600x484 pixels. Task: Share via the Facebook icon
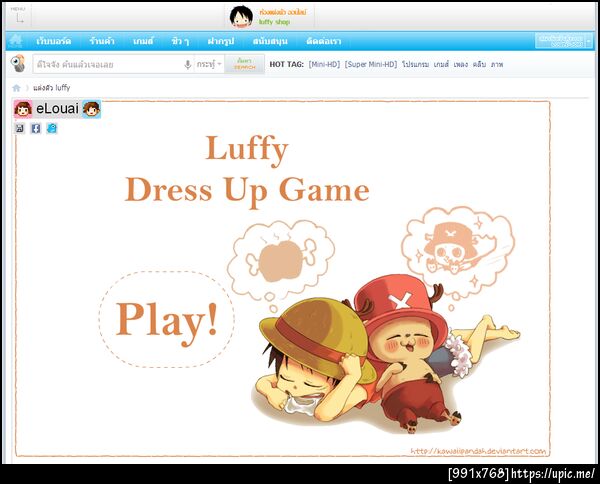click(x=36, y=128)
